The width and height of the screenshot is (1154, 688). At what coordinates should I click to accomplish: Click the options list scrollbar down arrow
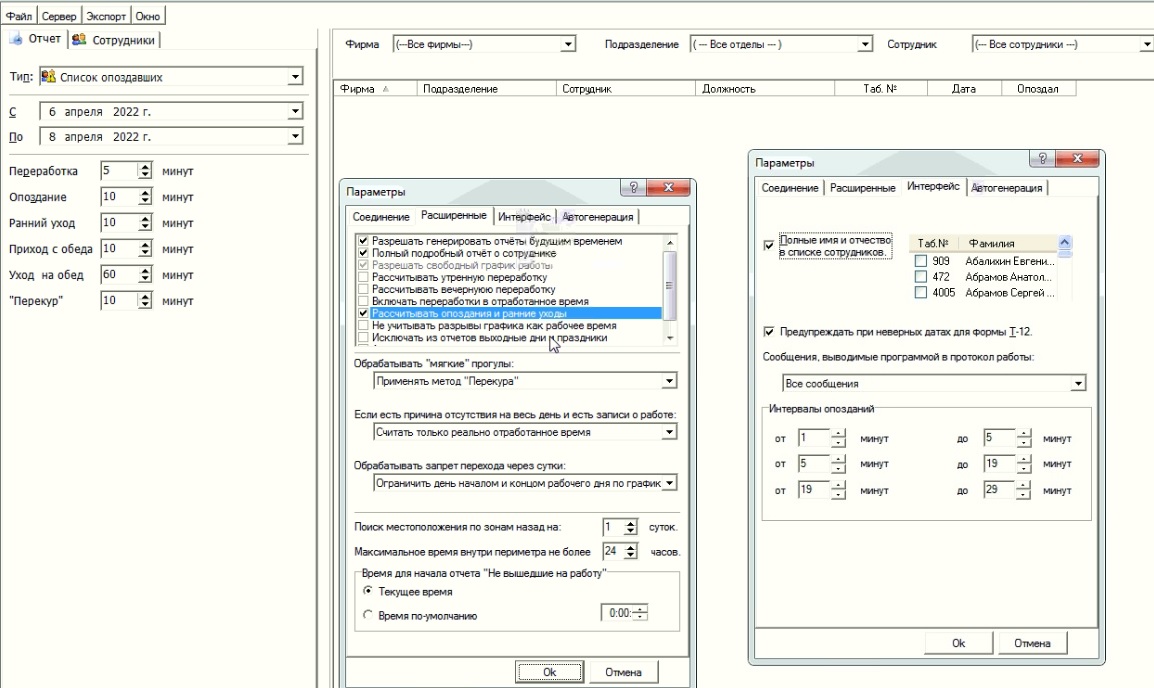tap(670, 338)
